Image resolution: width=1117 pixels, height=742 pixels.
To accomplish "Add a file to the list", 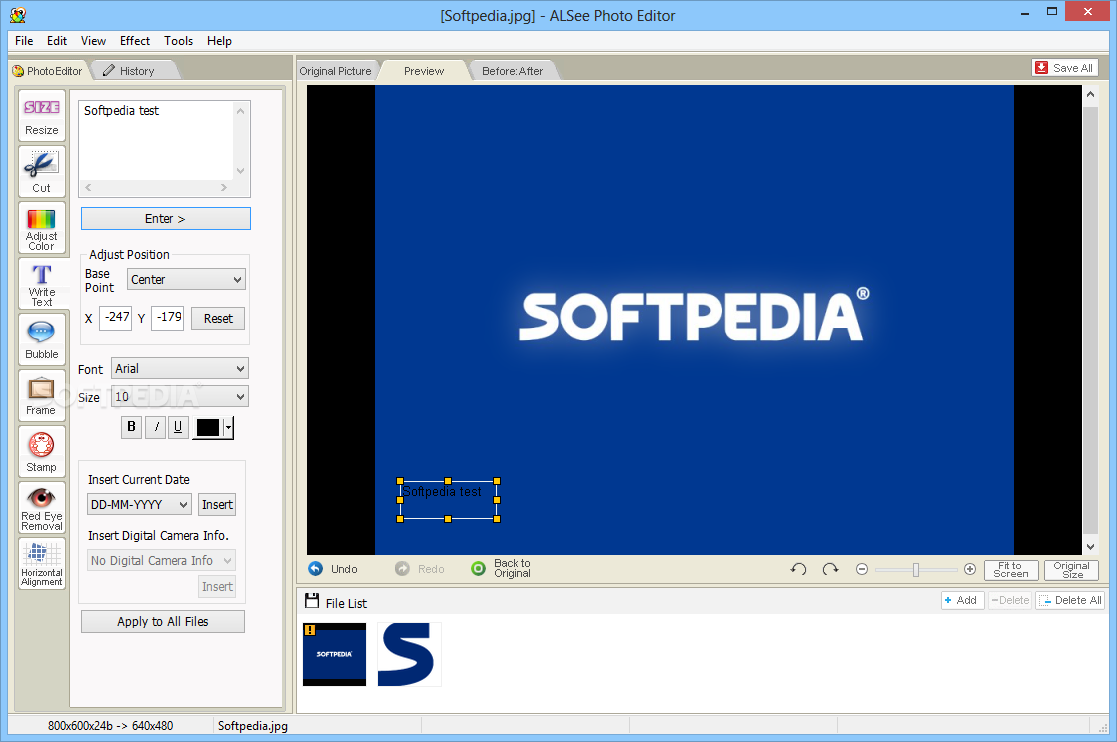I will point(962,600).
